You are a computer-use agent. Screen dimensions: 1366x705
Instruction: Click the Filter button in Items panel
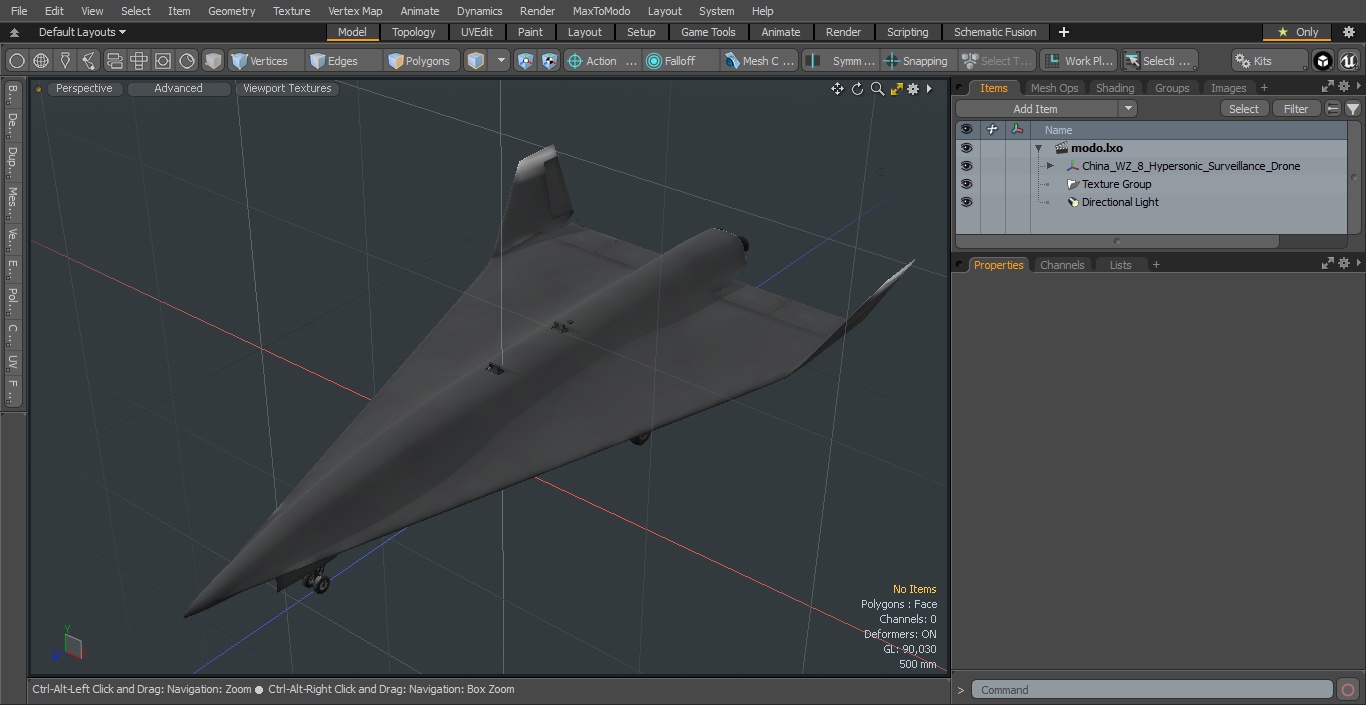pyautogui.click(x=1296, y=109)
